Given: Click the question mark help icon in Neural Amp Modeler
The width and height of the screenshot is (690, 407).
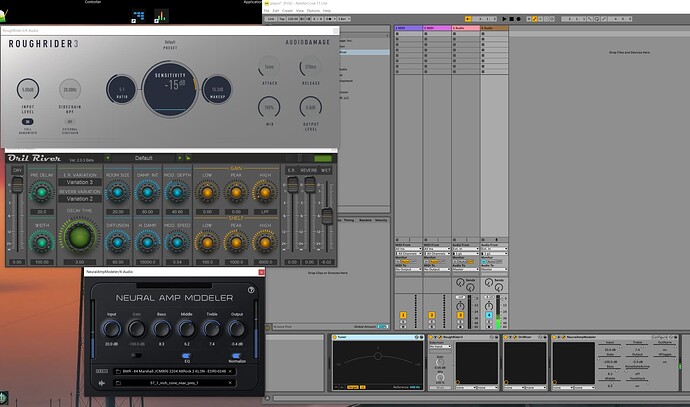Looking at the screenshot, I should (x=251, y=290).
